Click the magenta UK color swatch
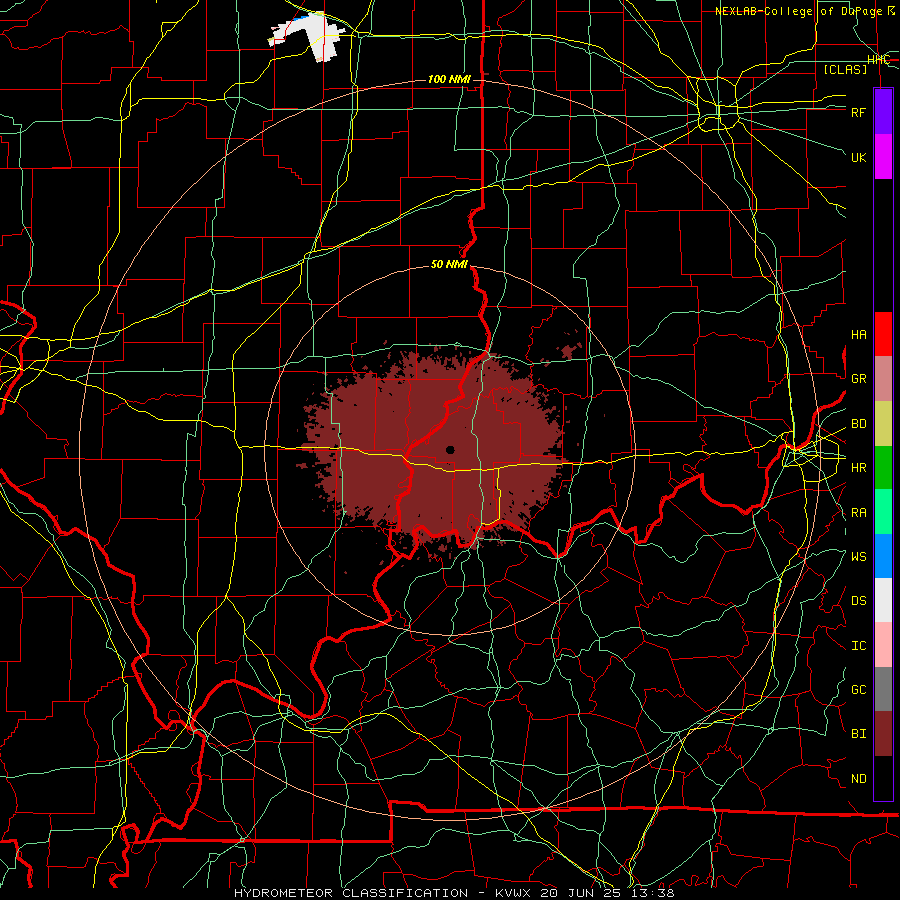 tap(883, 156)
